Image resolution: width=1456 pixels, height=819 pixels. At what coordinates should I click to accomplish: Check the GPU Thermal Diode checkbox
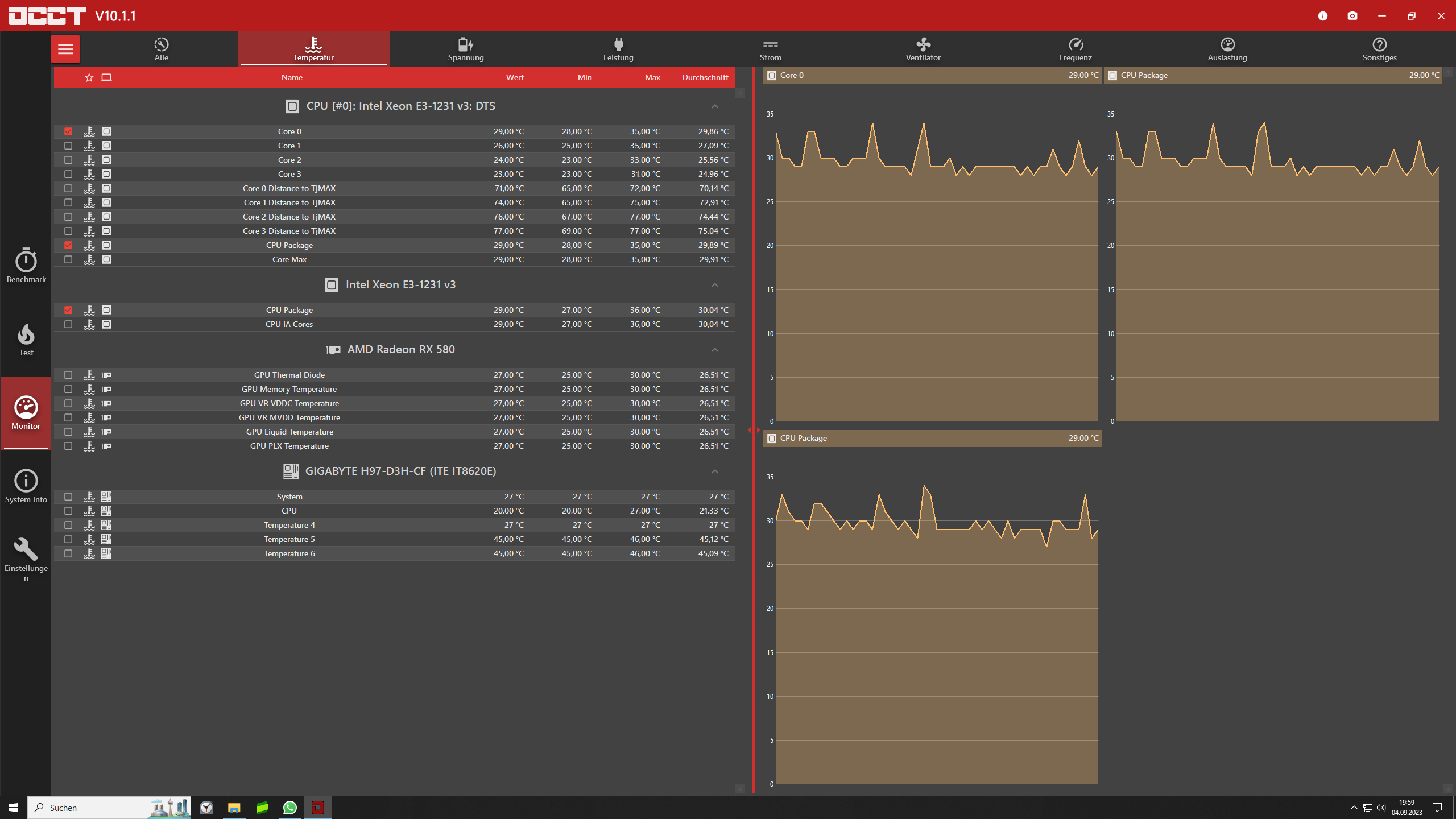(68, 375)
